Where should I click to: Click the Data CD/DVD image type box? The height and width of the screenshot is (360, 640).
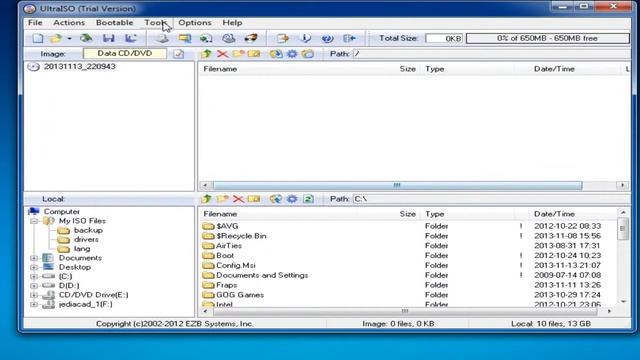(x=124, y=53)
